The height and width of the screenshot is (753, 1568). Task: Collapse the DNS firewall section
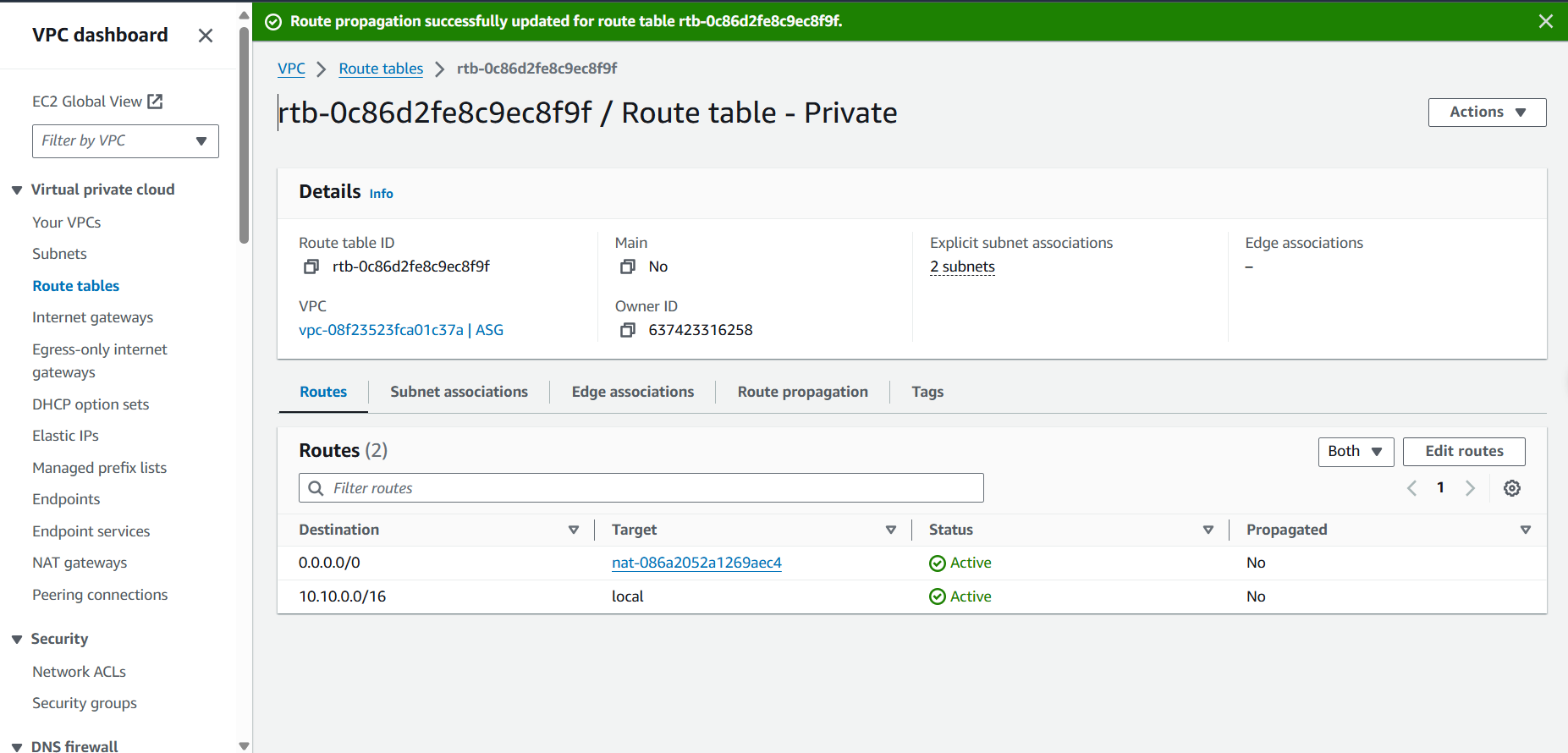tap(17, 747)
